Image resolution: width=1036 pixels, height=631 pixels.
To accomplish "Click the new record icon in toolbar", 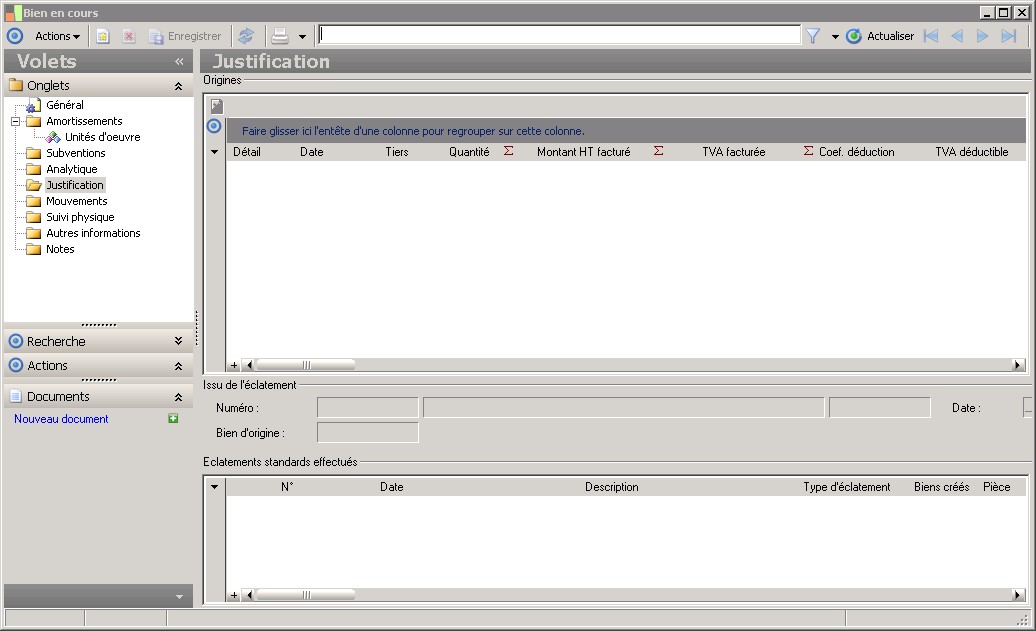I will click(102, 36).
